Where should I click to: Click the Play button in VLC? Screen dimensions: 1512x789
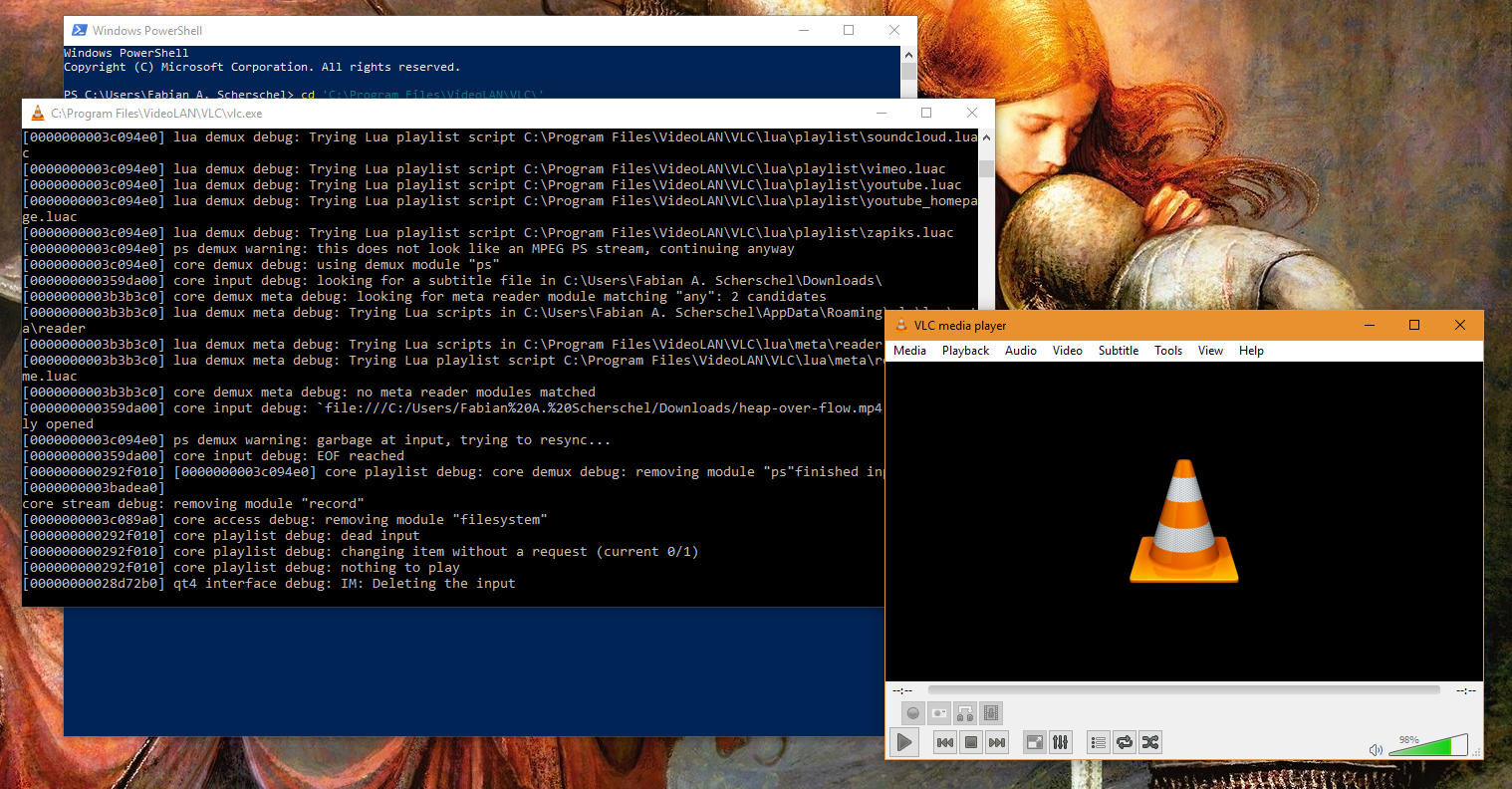904,742
